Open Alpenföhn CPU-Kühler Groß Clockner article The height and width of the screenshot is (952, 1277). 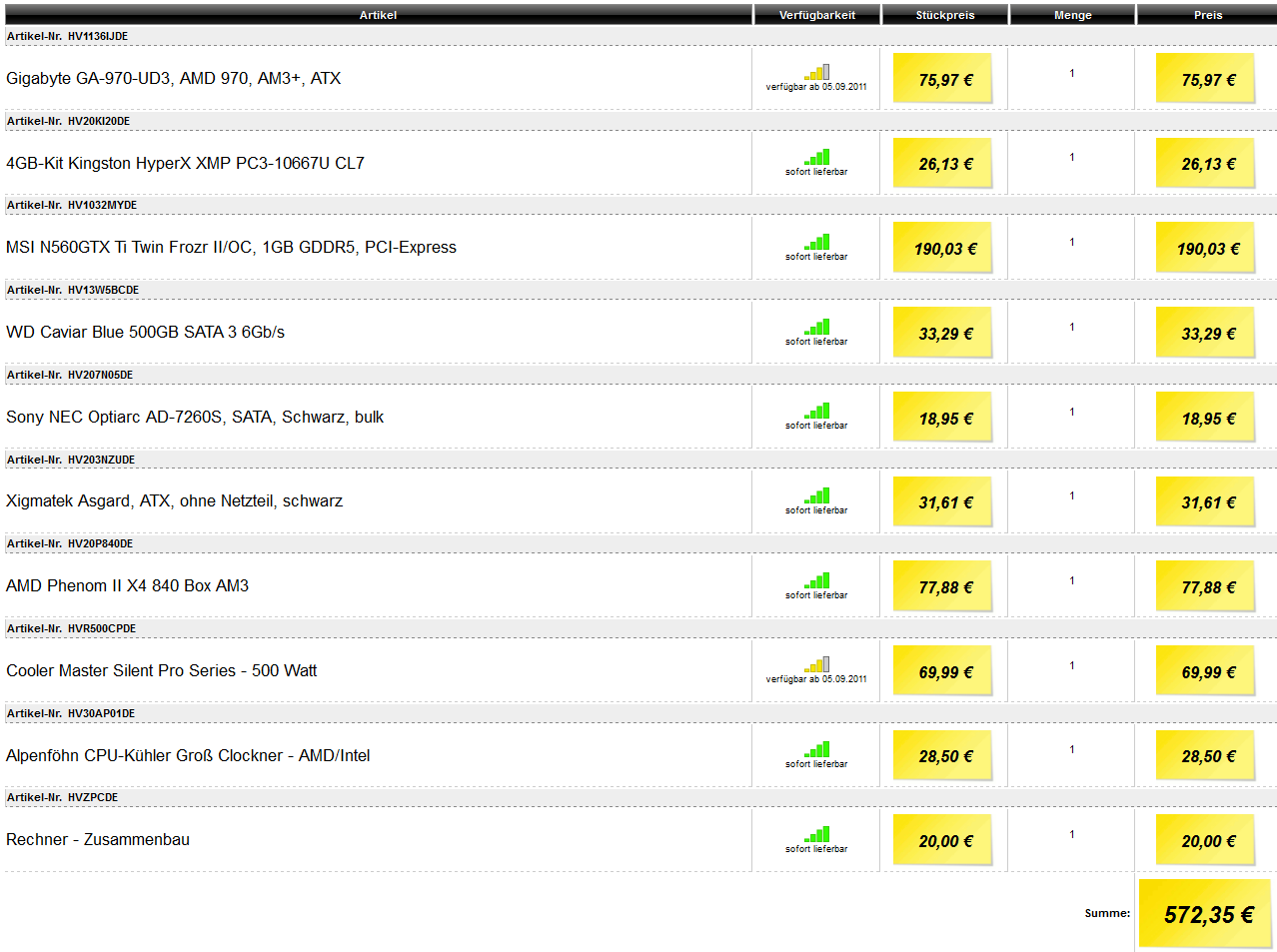[188, 755]
